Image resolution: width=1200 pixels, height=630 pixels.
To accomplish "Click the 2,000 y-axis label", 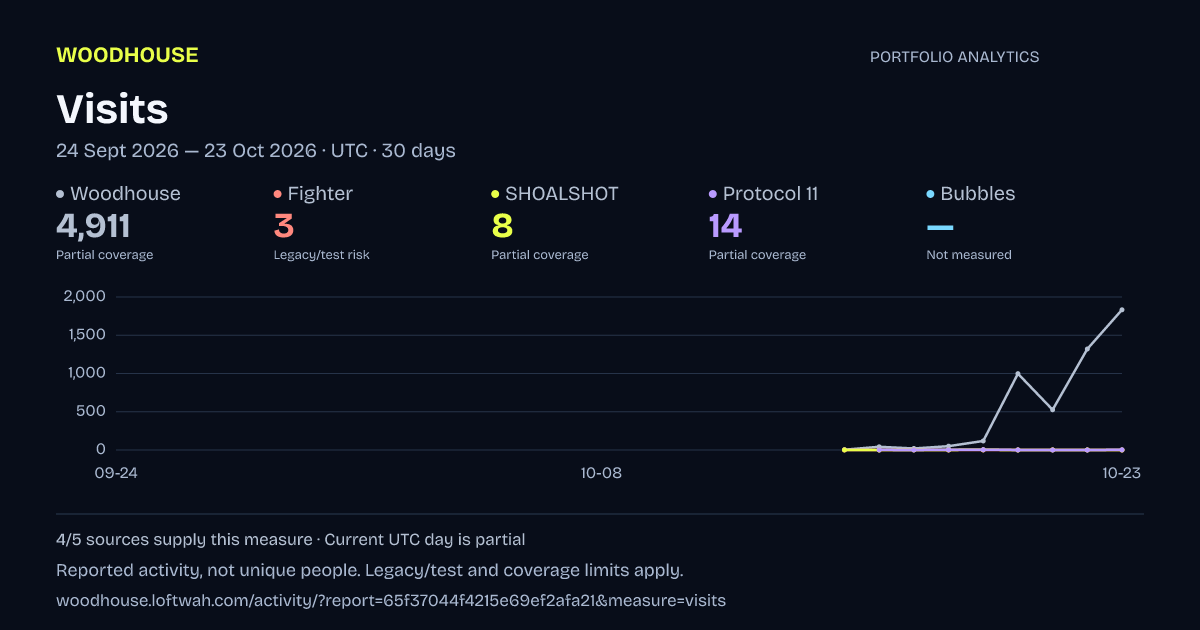I will coord(84,296).
